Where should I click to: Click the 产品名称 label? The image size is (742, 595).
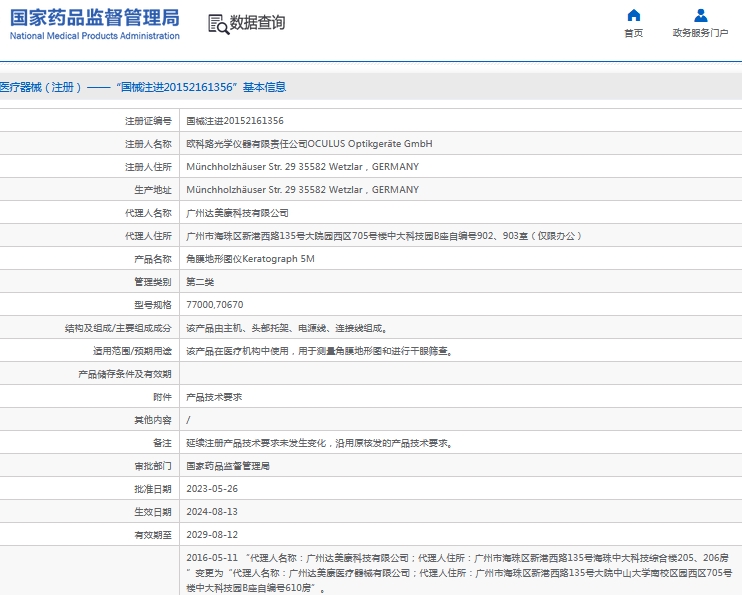153,259
